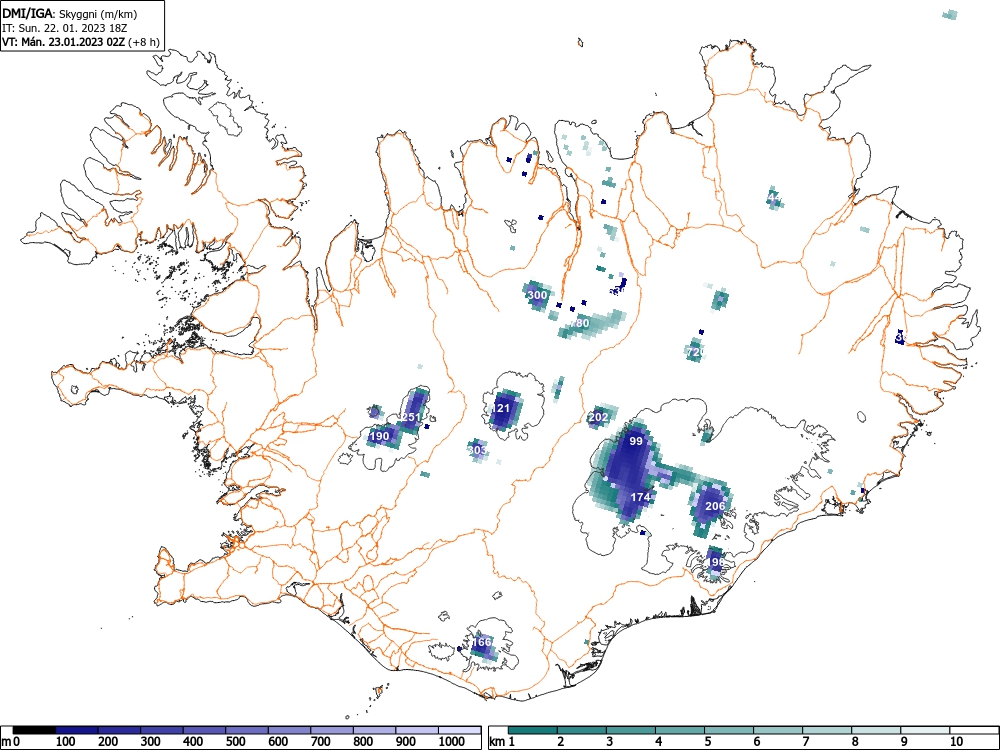Click the white 9–10 km legend swatch
This screenshot has height=750, width=1000.
pos(925,730)
